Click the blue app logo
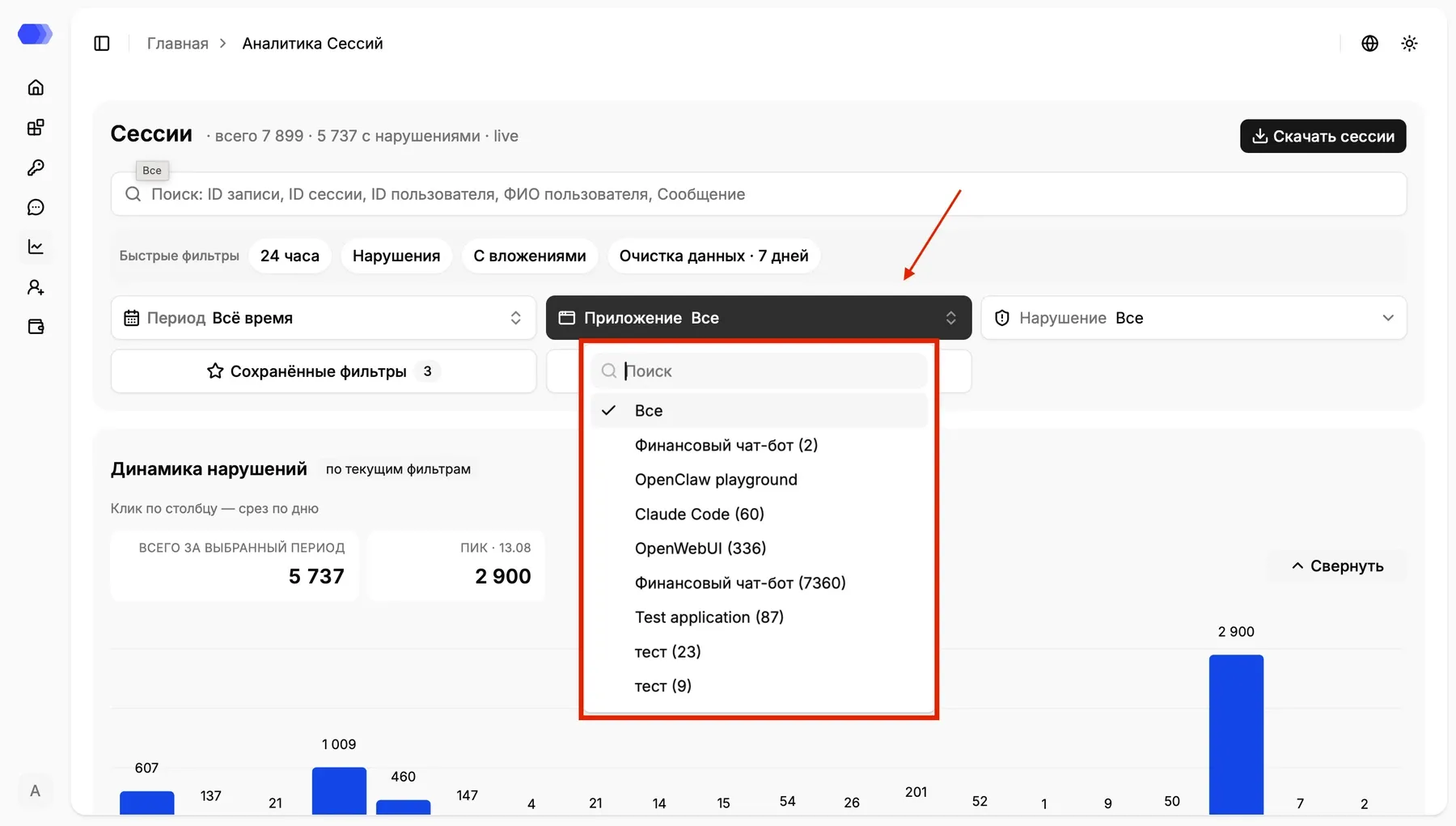The width and height of the screenshot is (1456, 826). 35,34
